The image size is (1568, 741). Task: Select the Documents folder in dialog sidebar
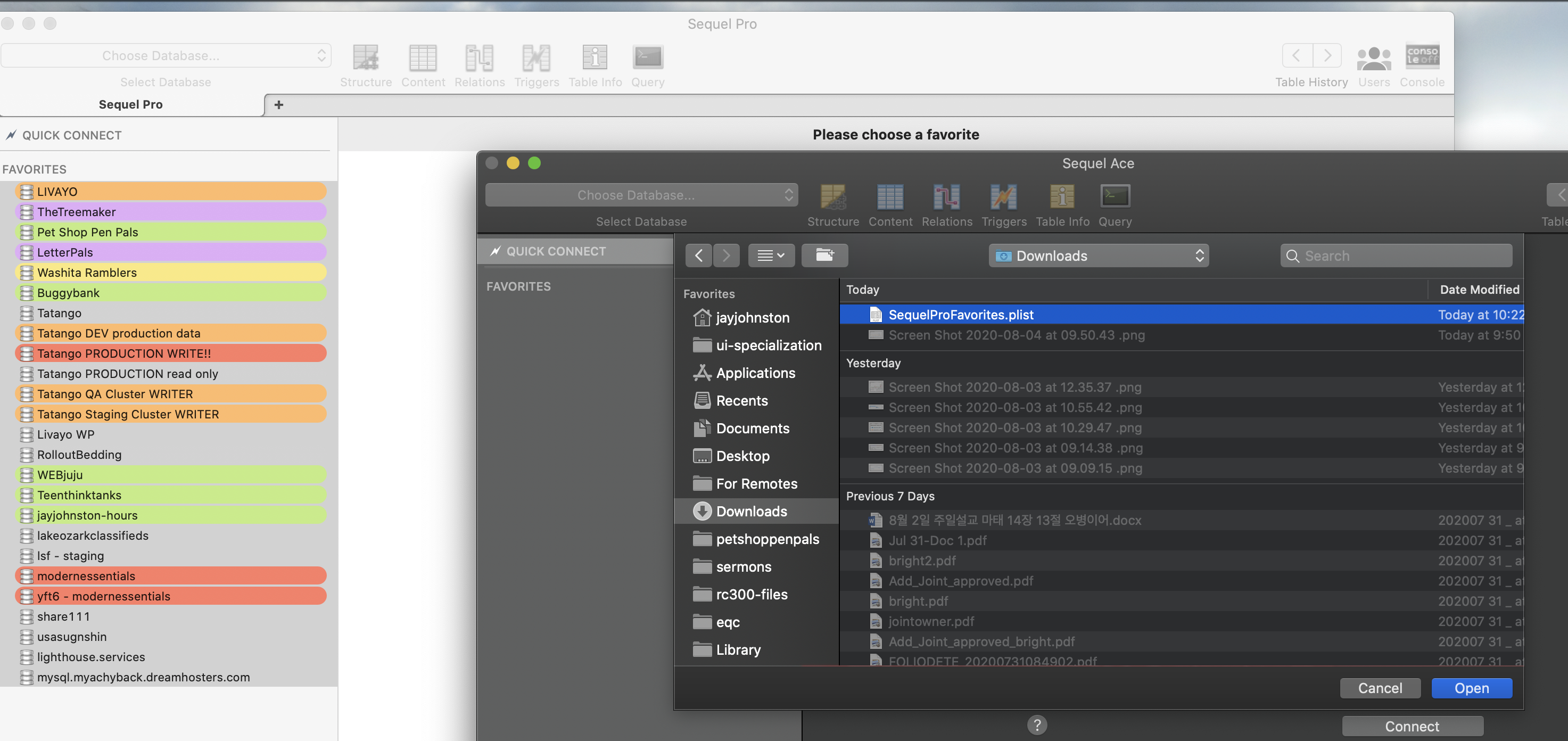pyautogui.click(x=753, y=428)
